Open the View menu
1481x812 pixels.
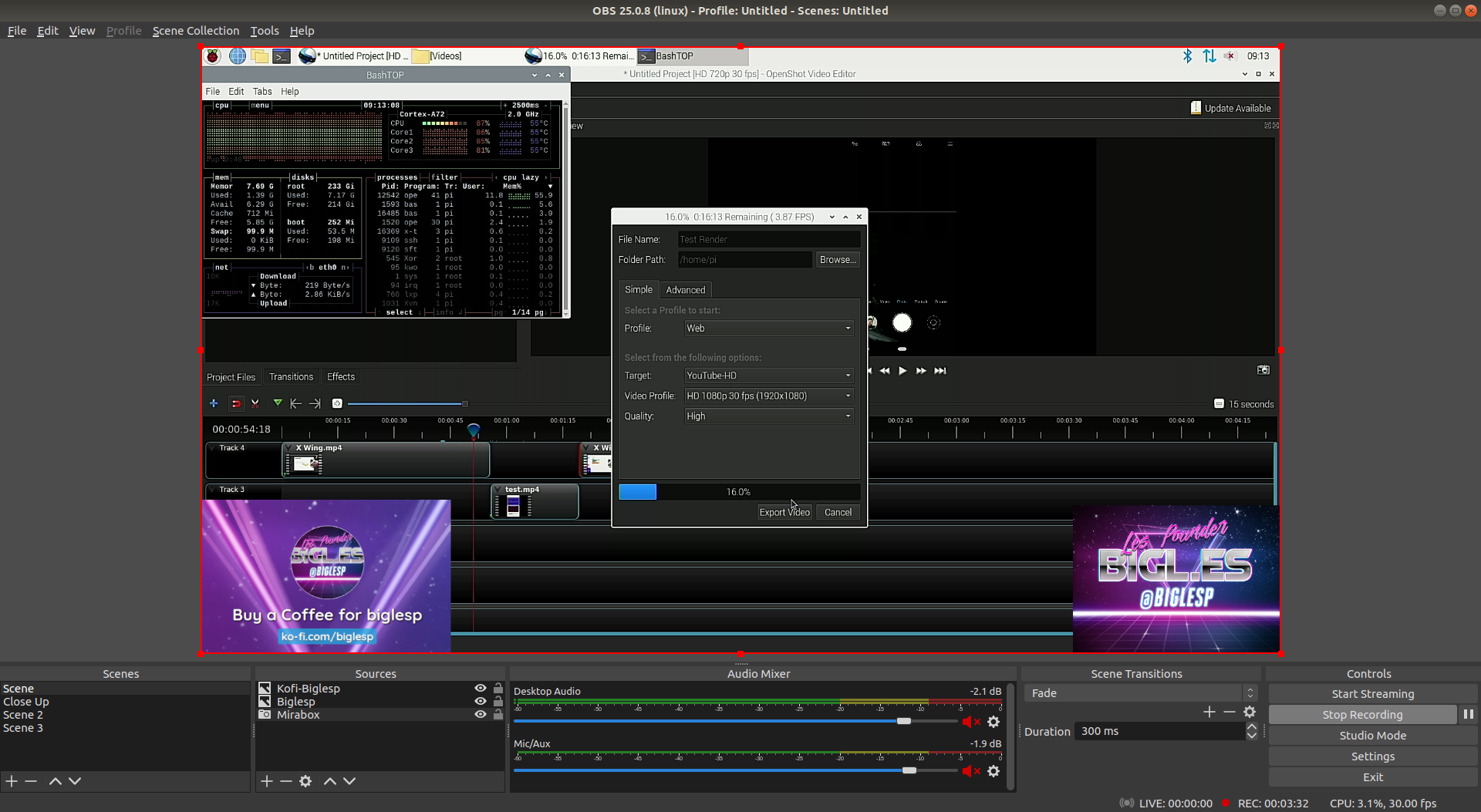(82, 31)
